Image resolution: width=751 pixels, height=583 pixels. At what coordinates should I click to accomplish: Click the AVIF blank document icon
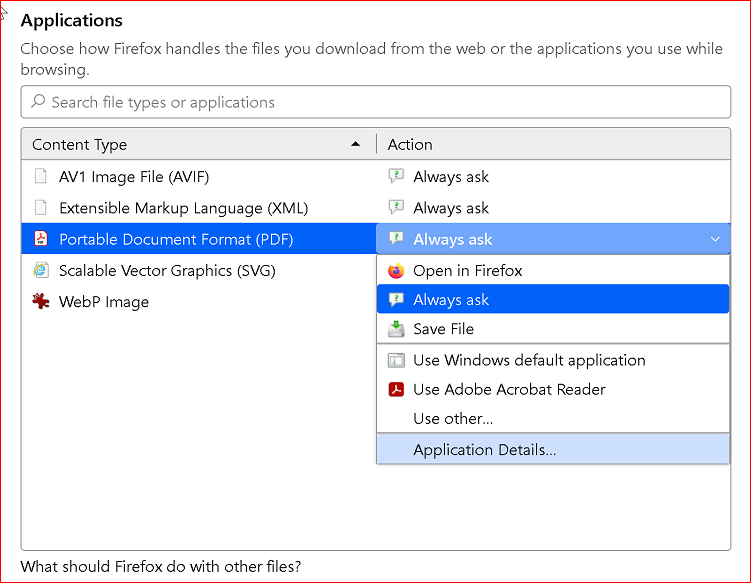point(41,176)
